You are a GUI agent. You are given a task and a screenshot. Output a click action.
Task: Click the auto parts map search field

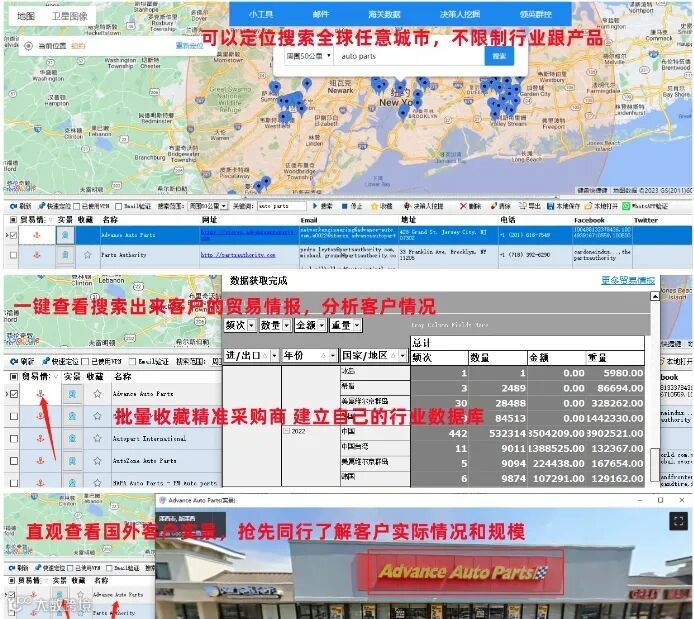click(409, 56)
